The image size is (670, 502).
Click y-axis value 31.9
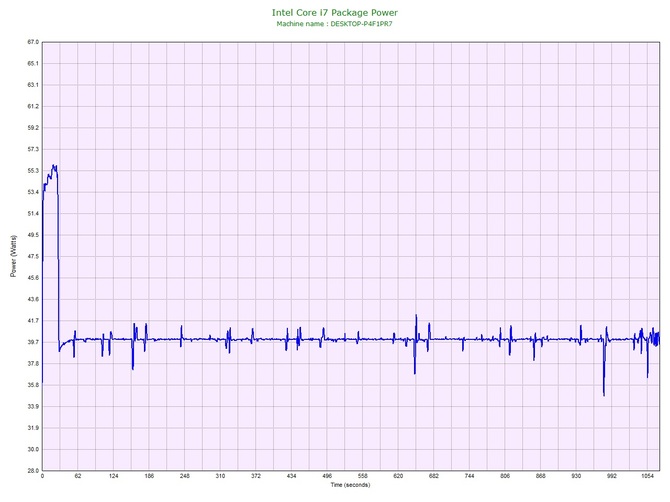[33, 428]
